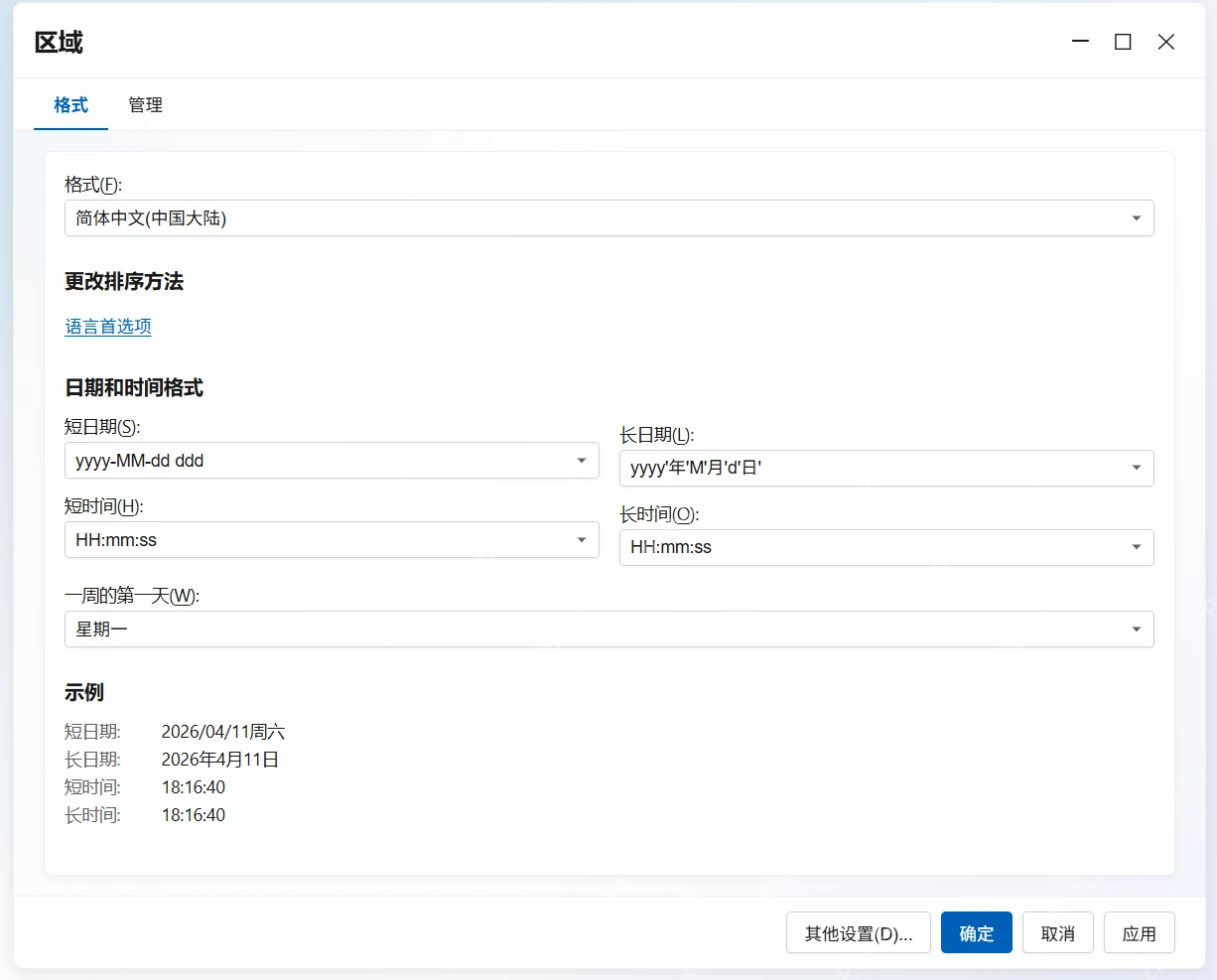Minimize the 区域 window
Viewport: 1217px width, 980px height.
coord(1081,42)
